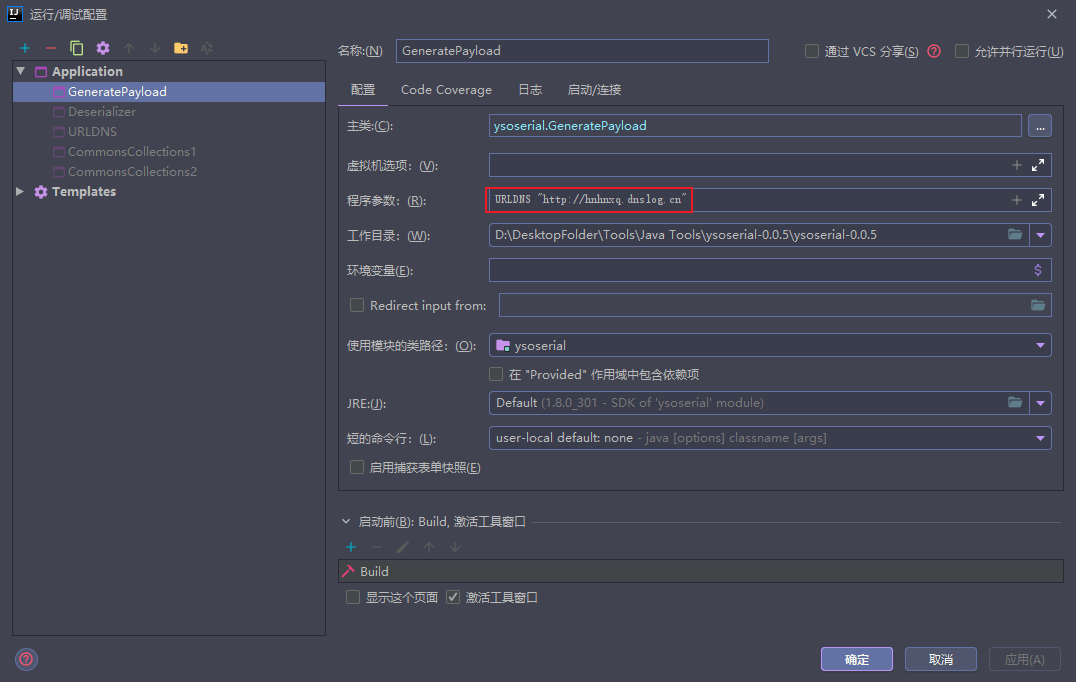The width and height of the screenshot is (1076, 682).
Task: Add a new run configuration
Action: point(24,47)
